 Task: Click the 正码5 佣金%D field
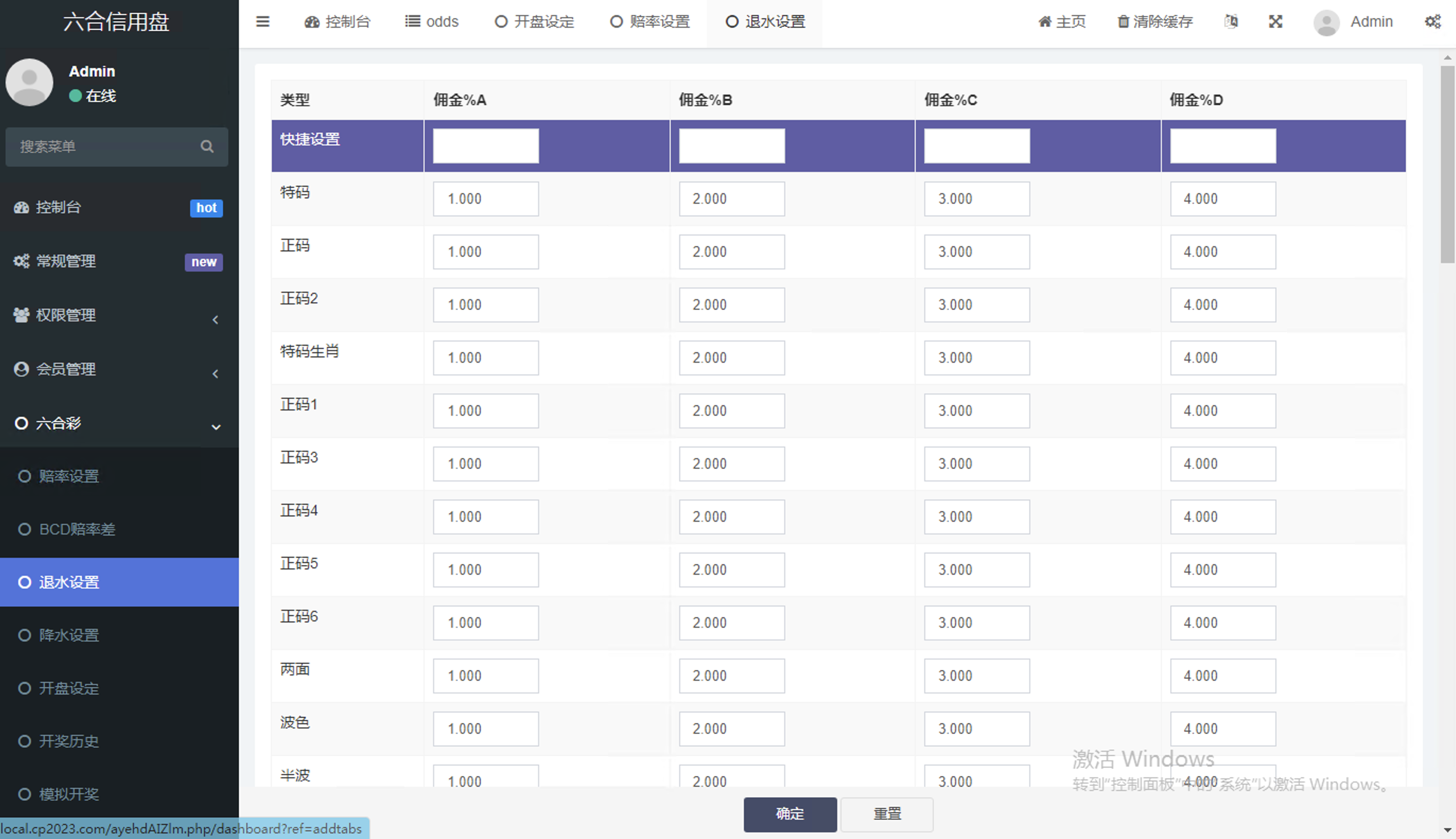pos(1223,570)
